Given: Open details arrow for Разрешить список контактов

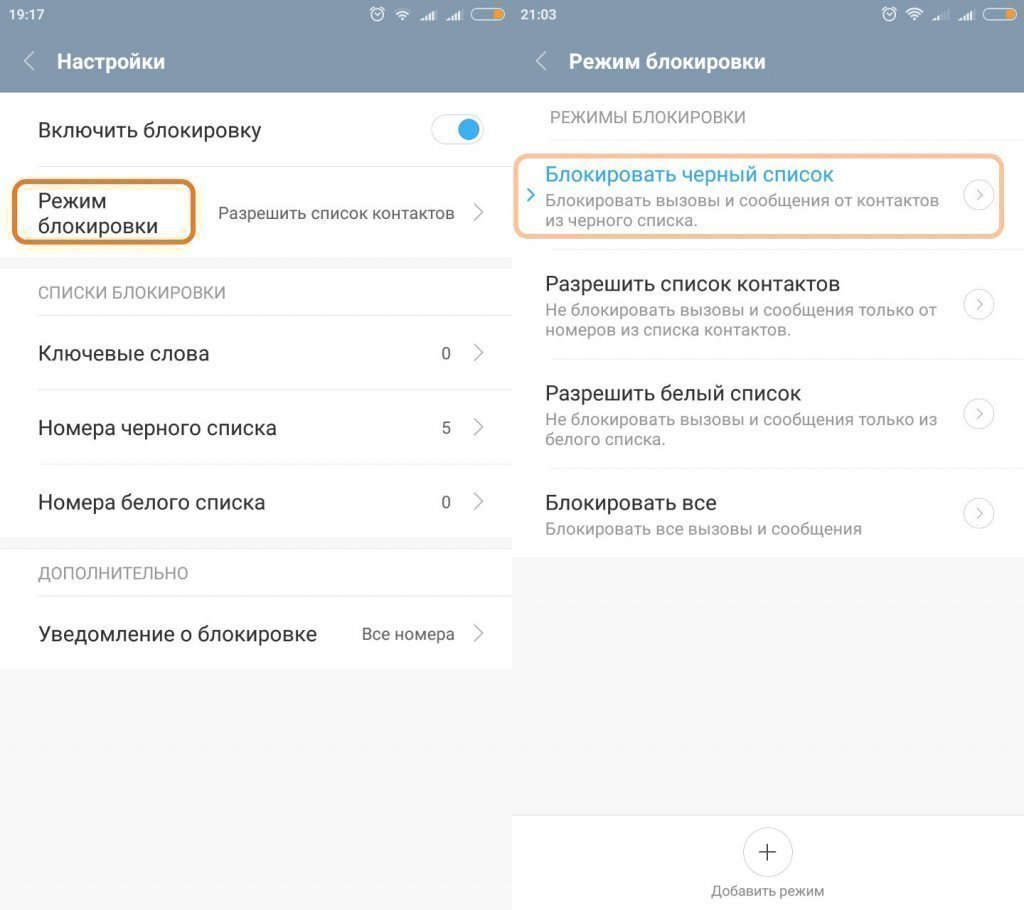Looking at the screenshot, I should click(979, 304).
